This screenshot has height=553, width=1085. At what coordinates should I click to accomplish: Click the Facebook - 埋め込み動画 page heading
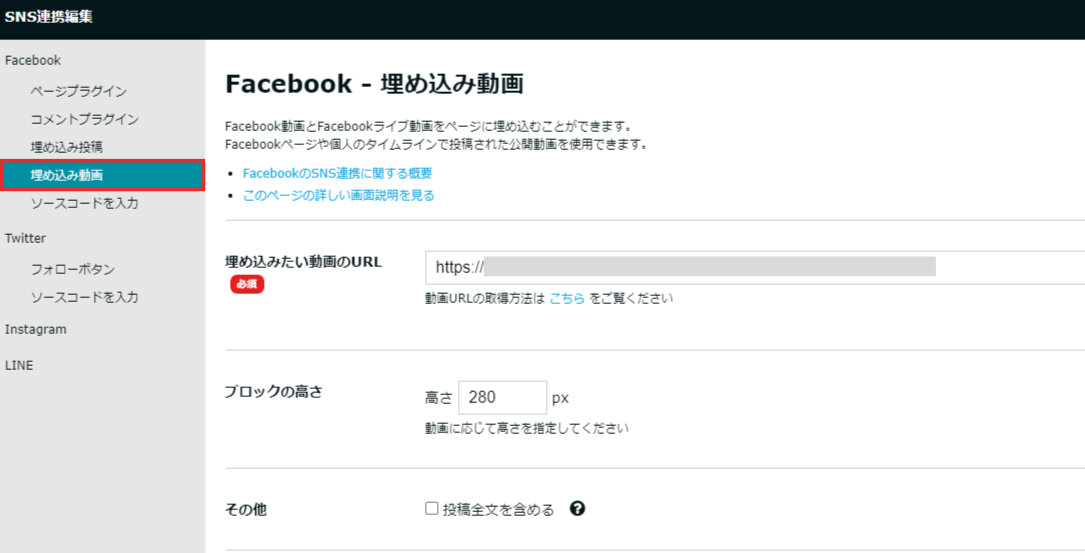tap(374, 84)
